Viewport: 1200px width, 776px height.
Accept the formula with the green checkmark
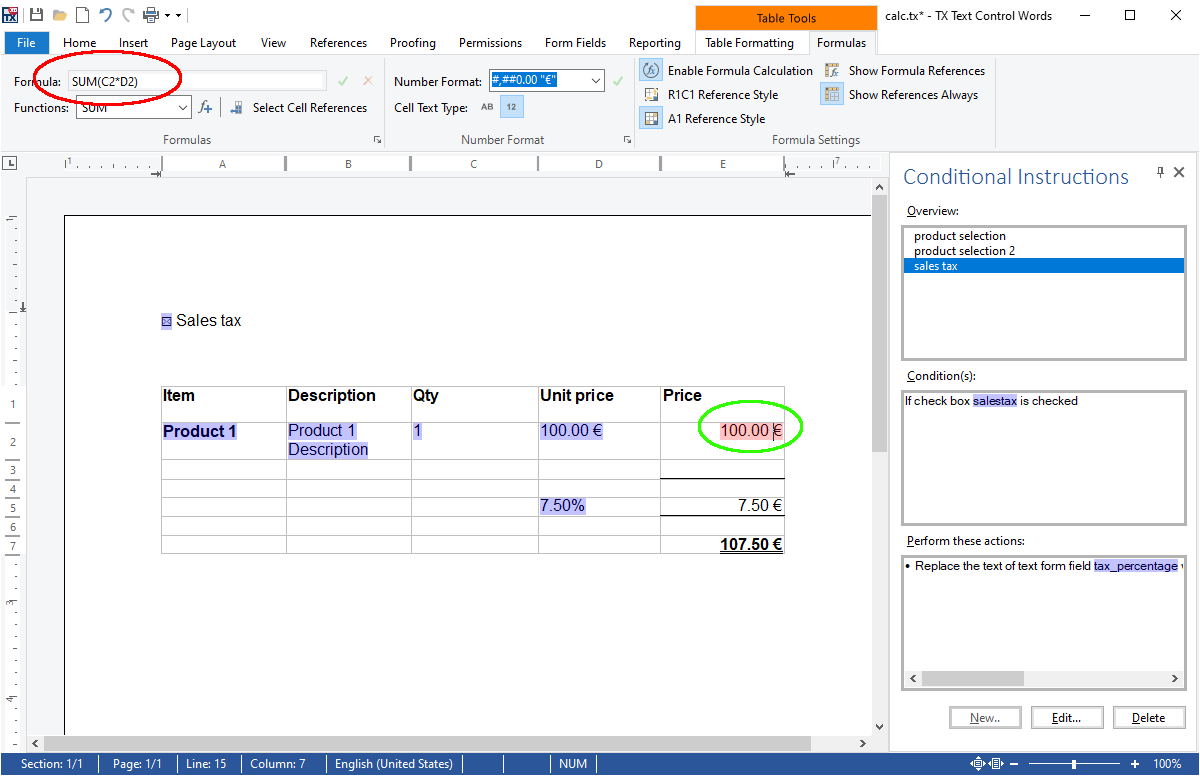click(x=343, y=81)
